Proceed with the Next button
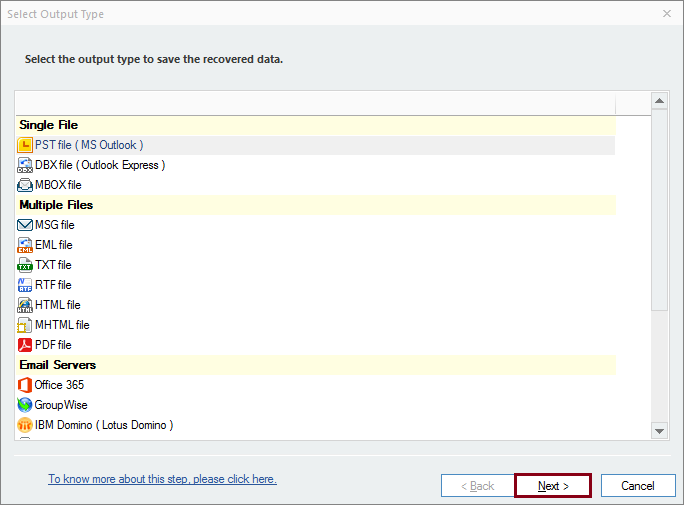This screenshot has width=684, height=505. [x=553, y=486]
